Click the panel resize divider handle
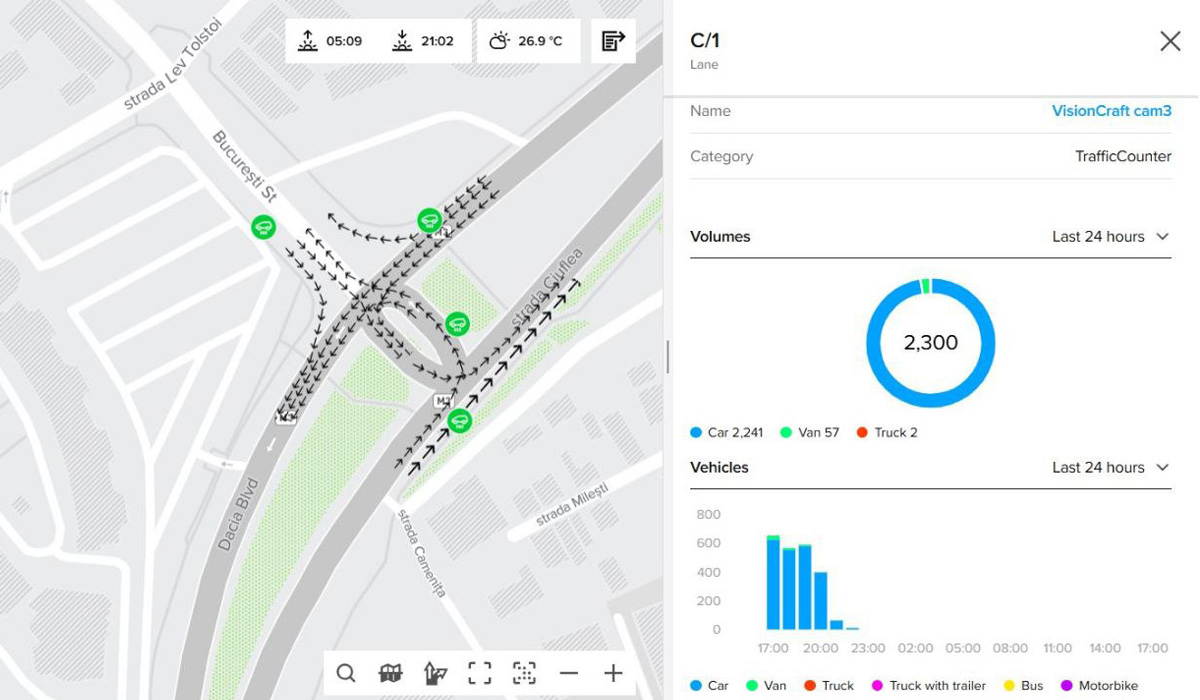The height and width of the screenshot is (700, 1200). coord(667,357)
